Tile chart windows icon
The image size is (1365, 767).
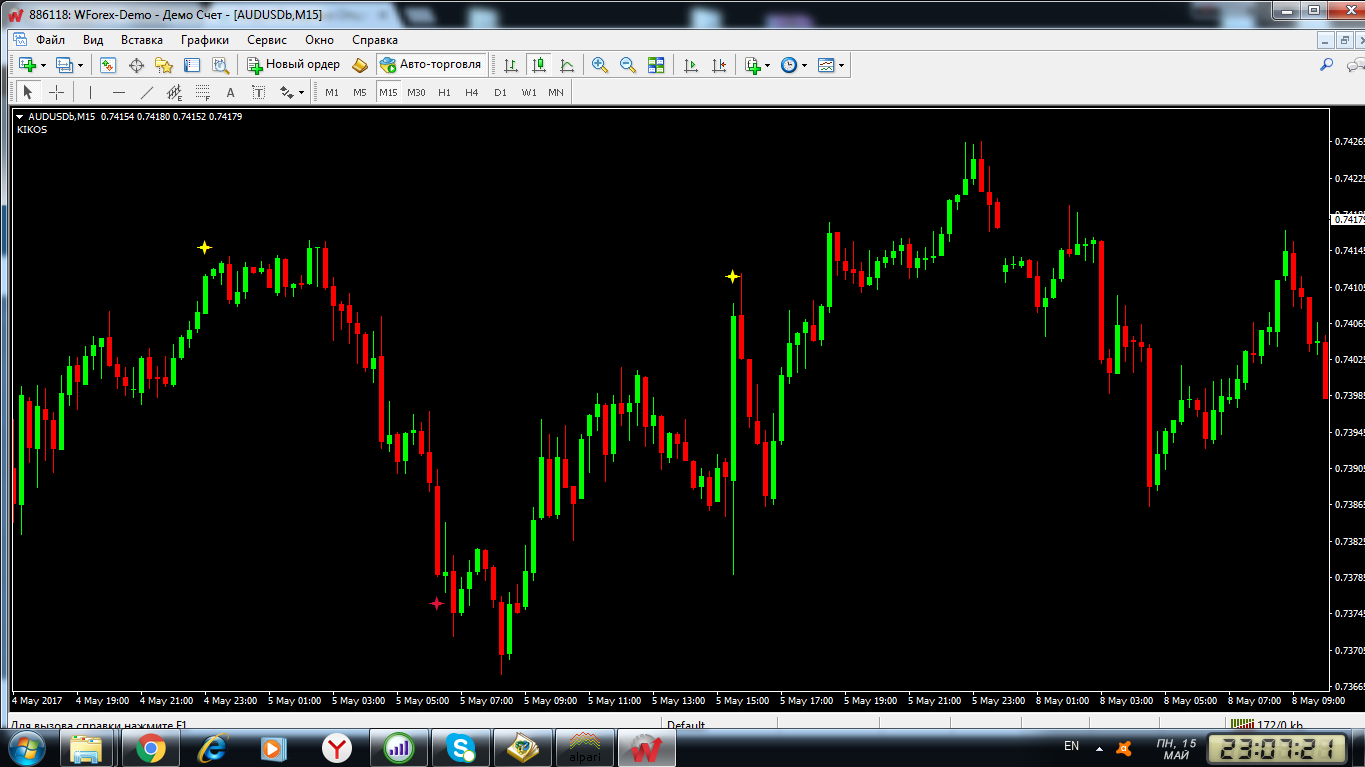[x=656, y=65]
